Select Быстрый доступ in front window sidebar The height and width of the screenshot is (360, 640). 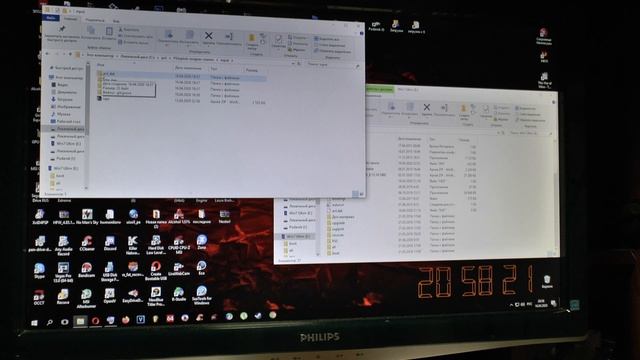(66, 68)
